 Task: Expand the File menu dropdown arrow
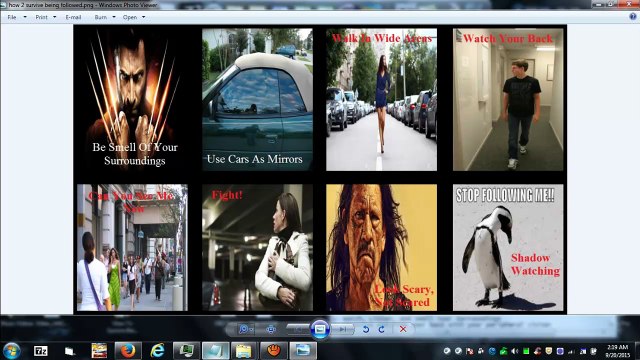25,17
